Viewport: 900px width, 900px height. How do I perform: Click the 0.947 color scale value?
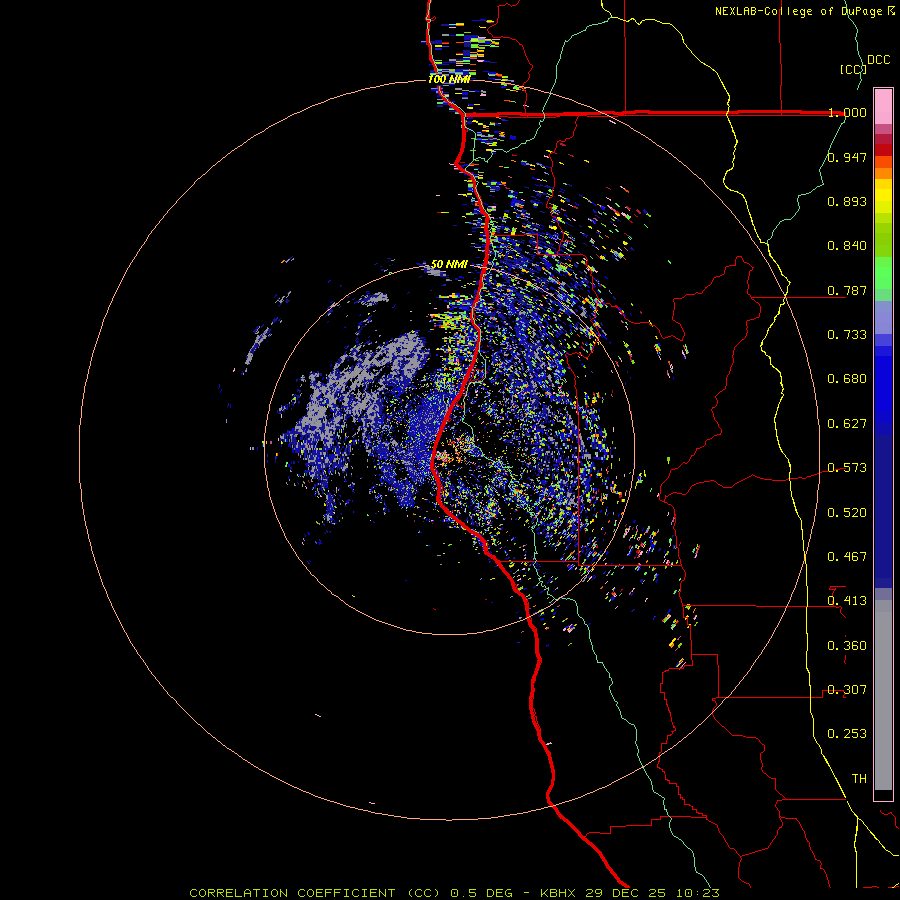[x=847, y=157]
